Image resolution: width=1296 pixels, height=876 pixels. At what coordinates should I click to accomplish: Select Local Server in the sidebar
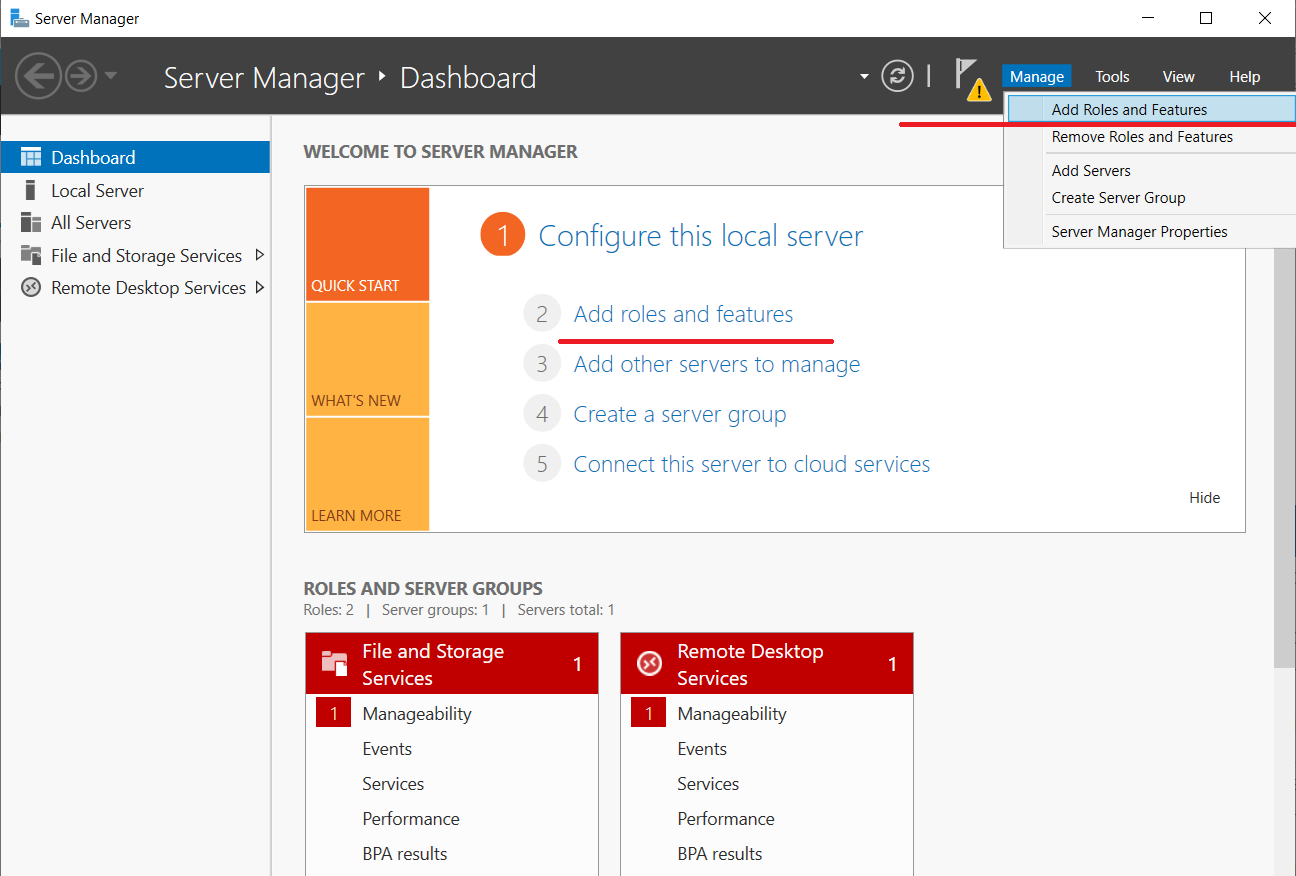(96, 190)
